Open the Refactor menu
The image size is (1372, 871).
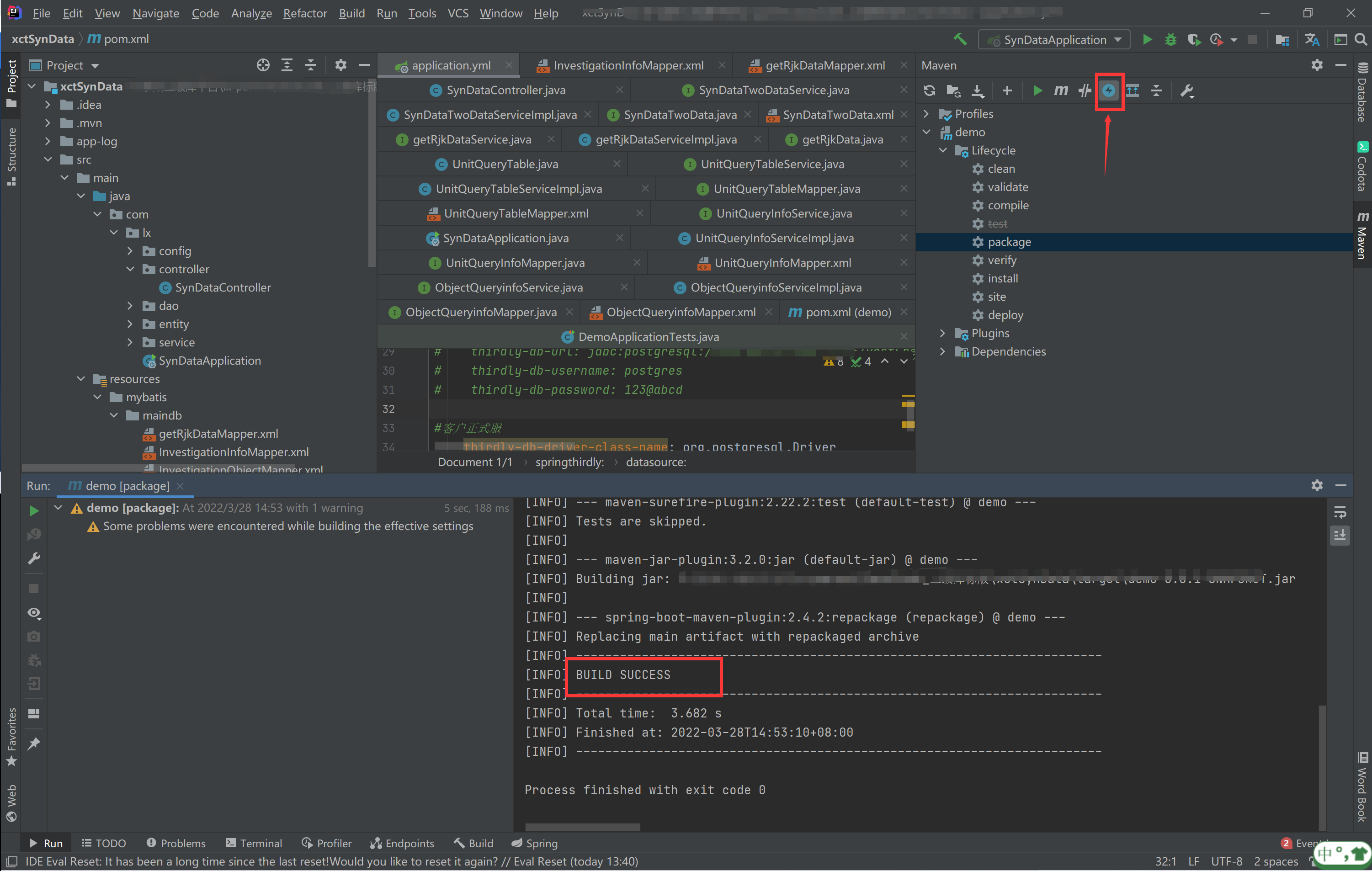click(305, 13)
